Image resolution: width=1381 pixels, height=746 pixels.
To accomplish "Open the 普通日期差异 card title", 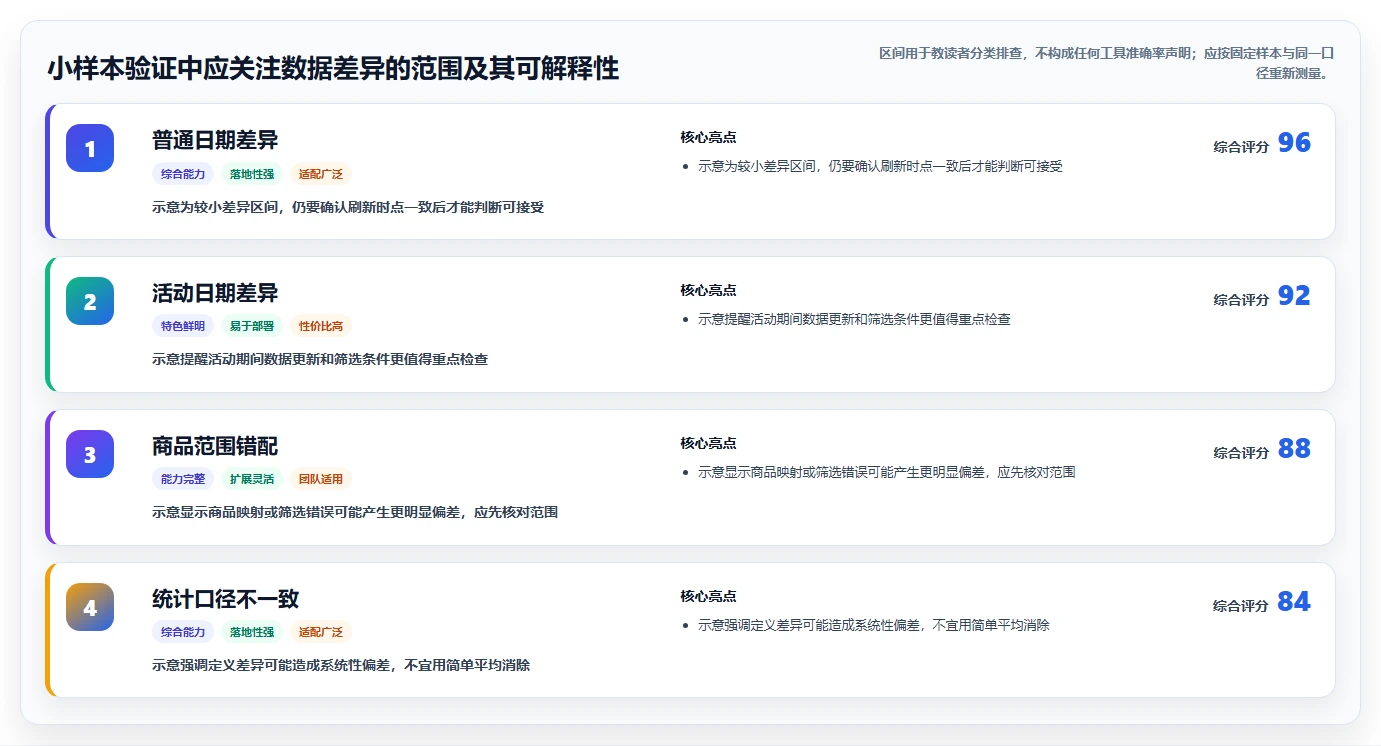I will pos(215,140).
